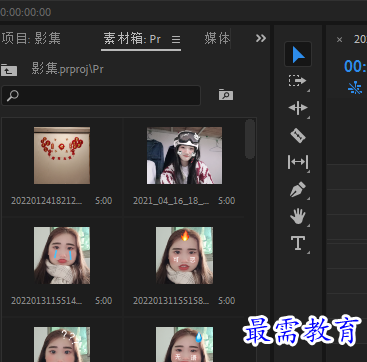Select the water drop sticker thumbnail
The image size is (367, 362).
coord(184,344)
